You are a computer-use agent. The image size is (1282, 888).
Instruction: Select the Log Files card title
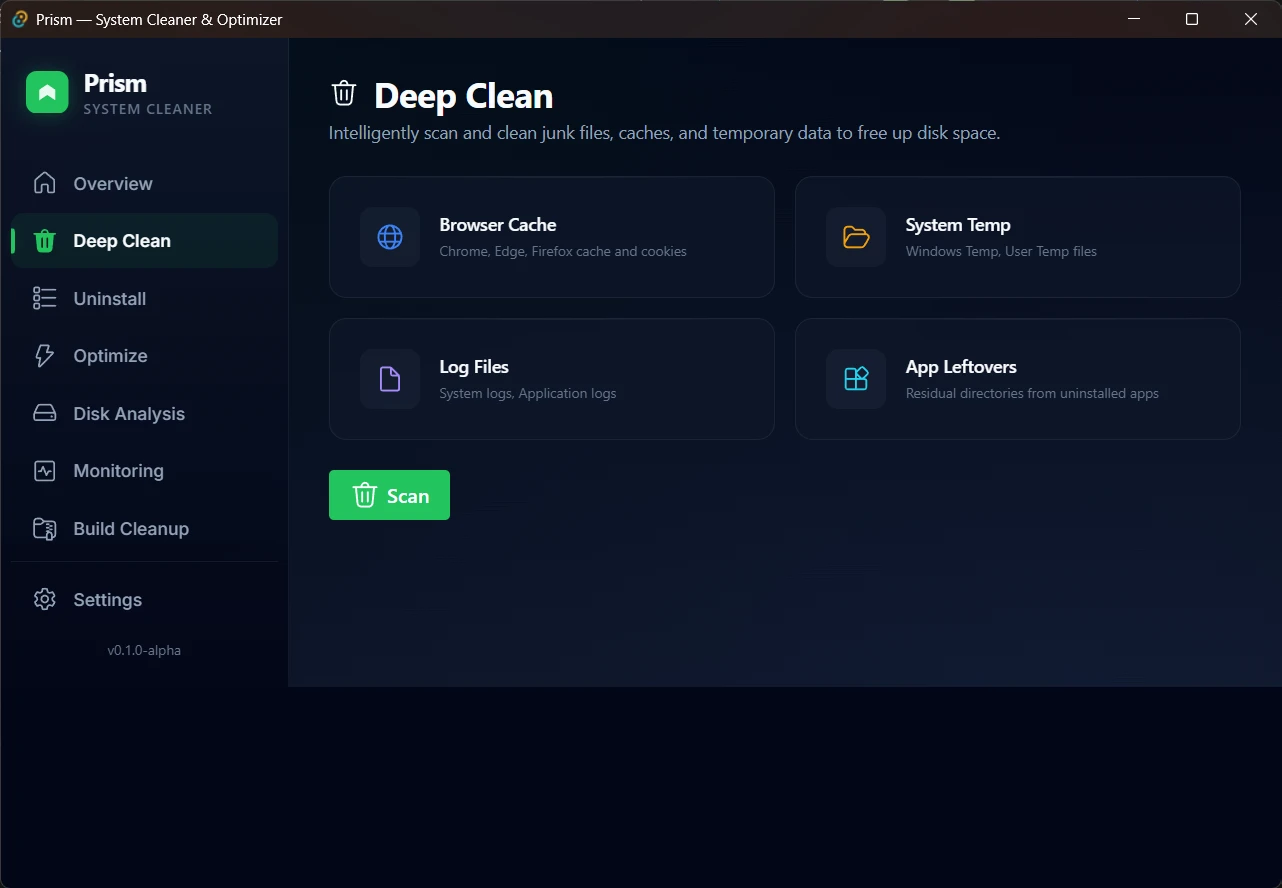474,367
